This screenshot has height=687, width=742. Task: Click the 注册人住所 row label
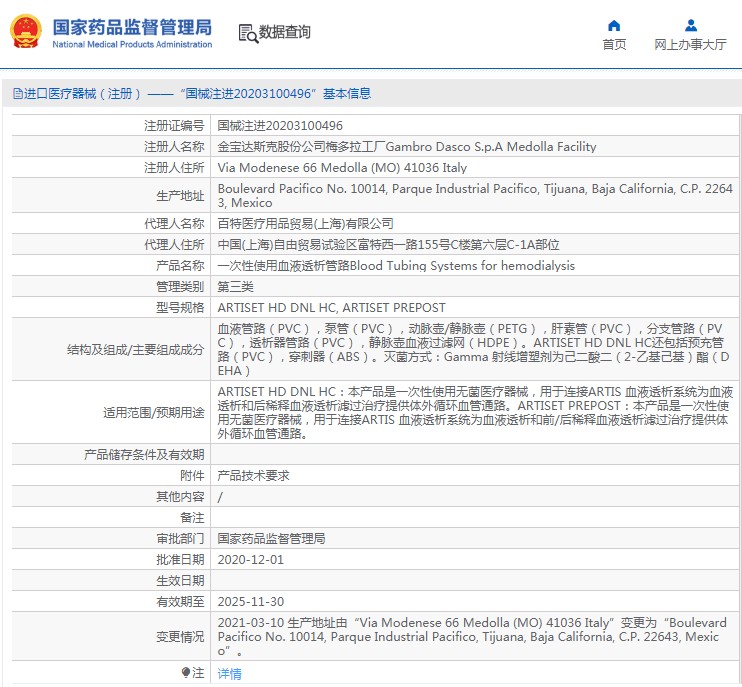pyautogui.click(x=174, y=168)
